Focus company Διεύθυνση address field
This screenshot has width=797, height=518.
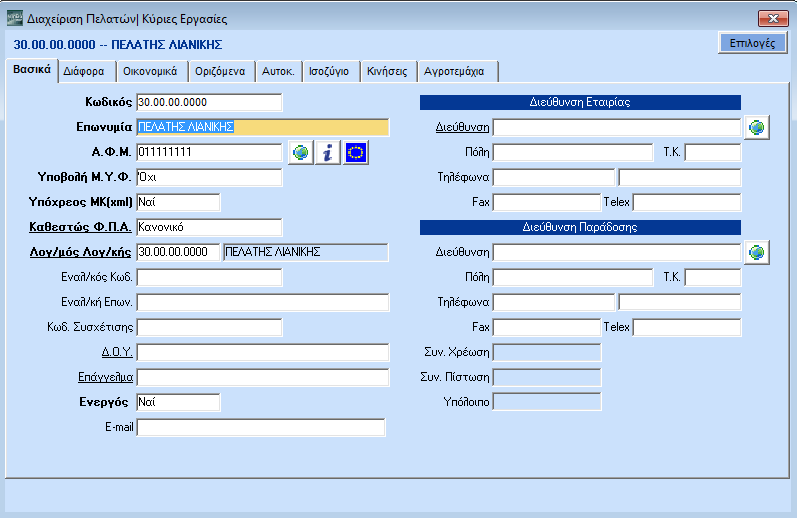click(x=617, y=127)
